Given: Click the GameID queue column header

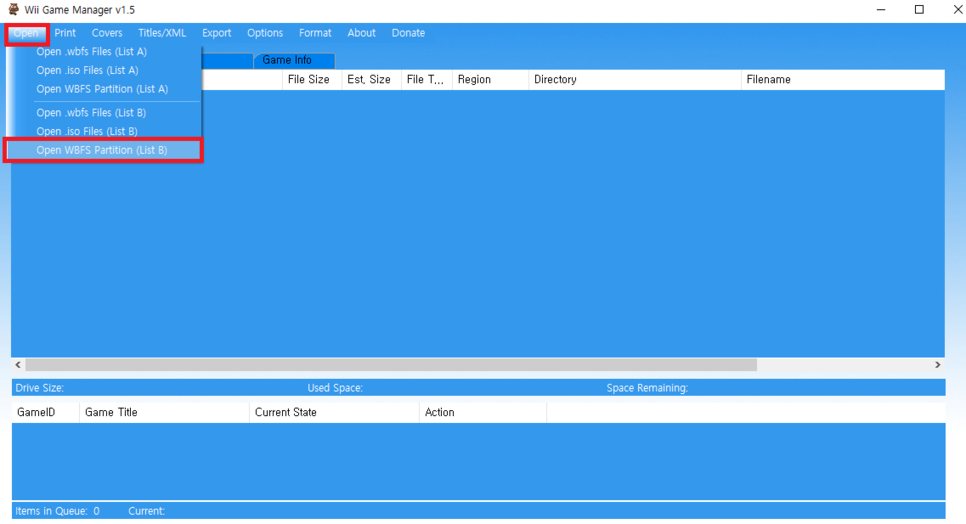Looking at the screenshot, I should (46, 413).
